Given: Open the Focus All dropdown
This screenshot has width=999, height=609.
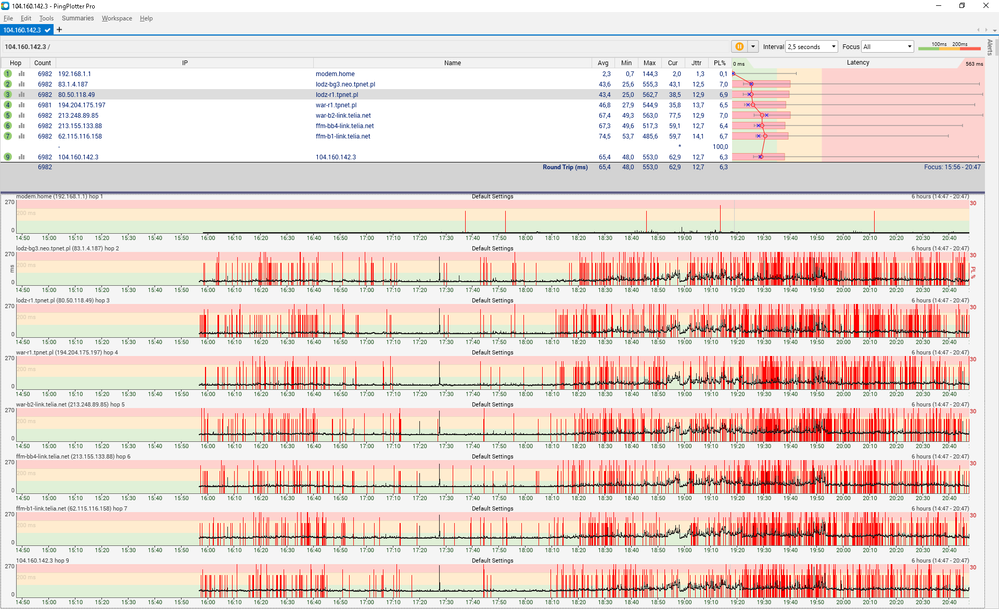Looking at the screenshot, I should pos(887,46).
